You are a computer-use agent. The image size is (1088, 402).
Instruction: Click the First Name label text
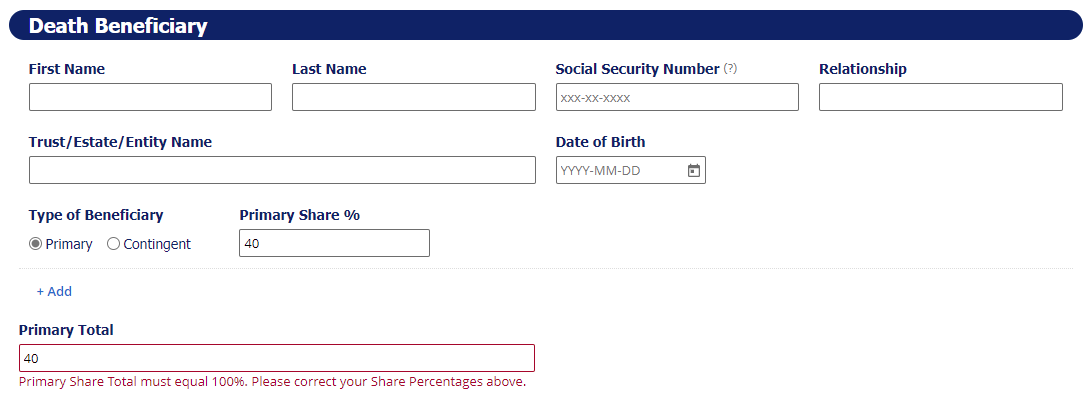[x=67, y=69]
